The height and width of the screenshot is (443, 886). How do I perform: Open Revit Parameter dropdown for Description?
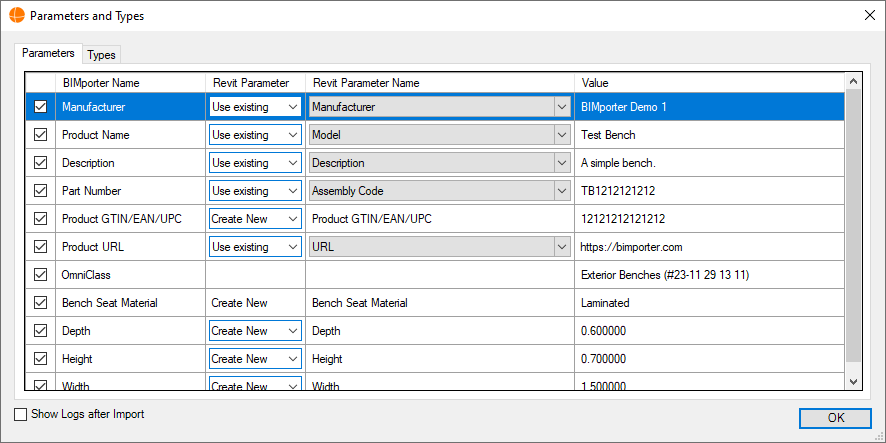(255, 163)
